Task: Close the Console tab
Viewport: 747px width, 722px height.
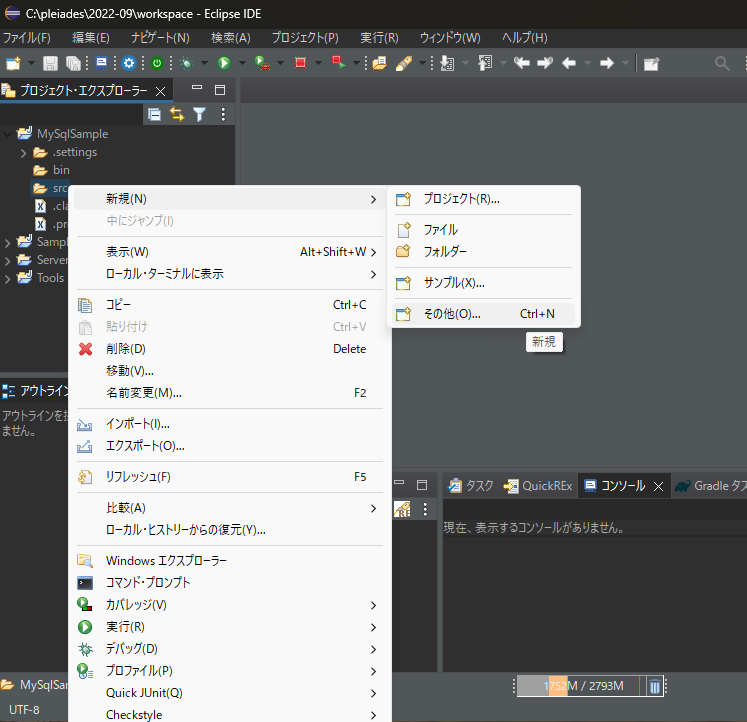Action: (x=658, y=486)
